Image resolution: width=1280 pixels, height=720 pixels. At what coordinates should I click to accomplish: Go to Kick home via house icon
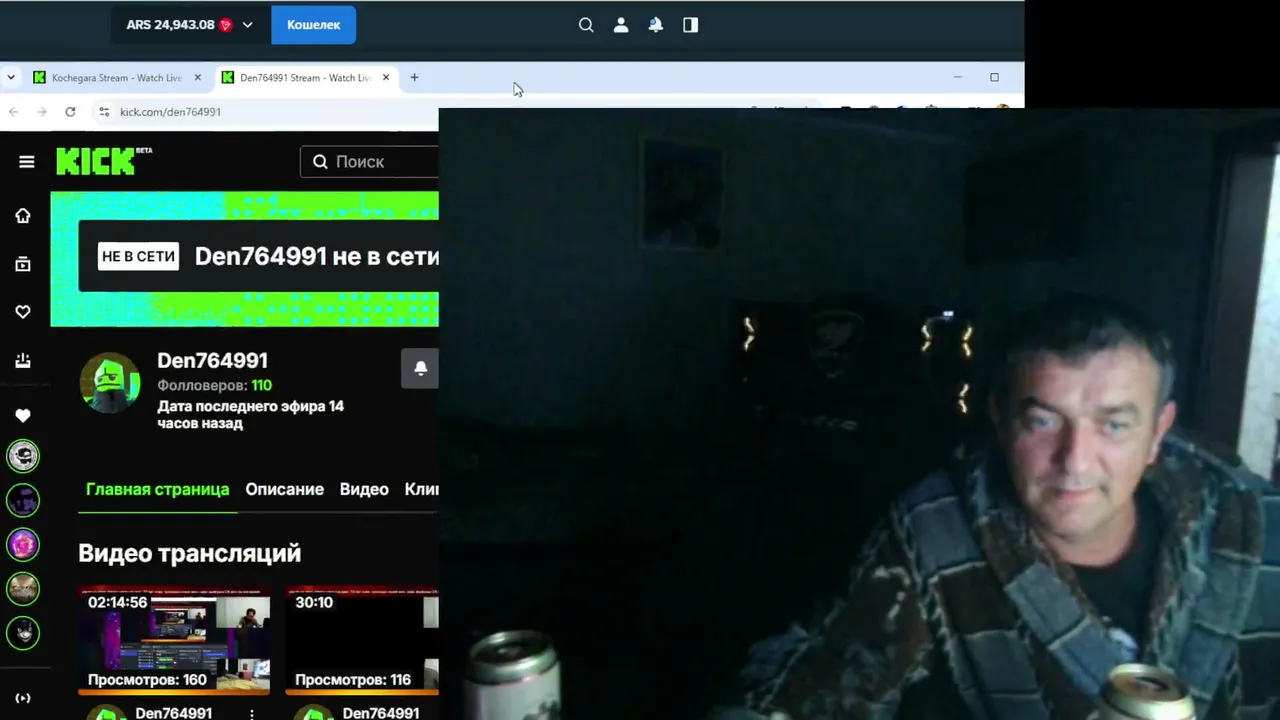[23, 216]
